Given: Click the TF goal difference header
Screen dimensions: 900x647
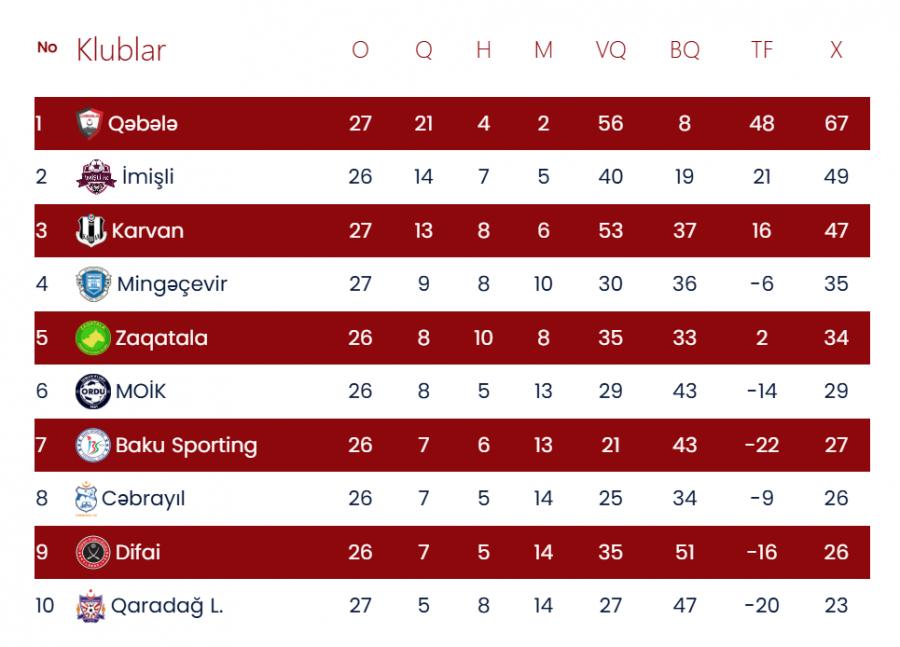Looking at the screenshot, I should pyautogui.click(x=762, y=50).
